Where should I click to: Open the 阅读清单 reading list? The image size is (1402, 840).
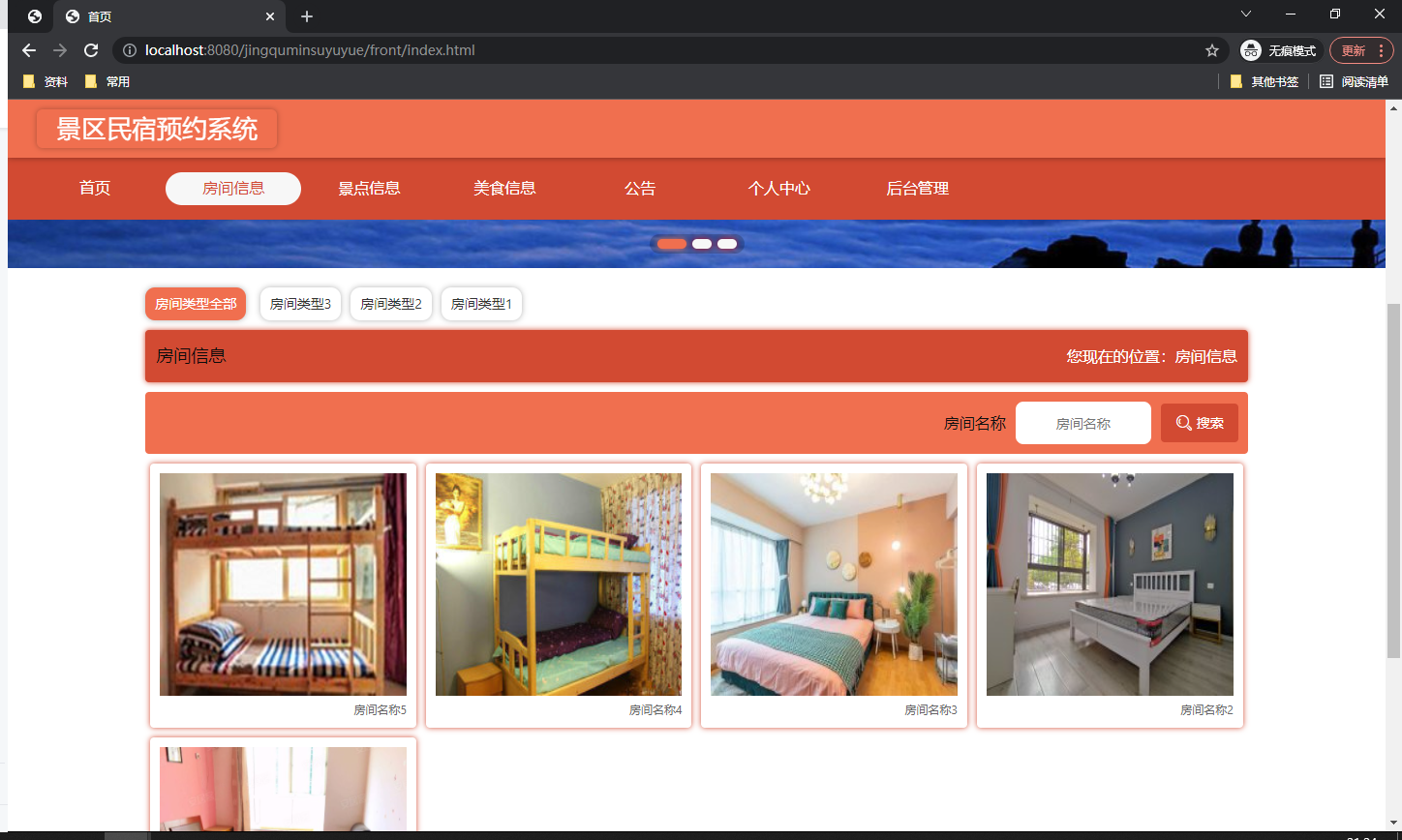point(1354,82)
